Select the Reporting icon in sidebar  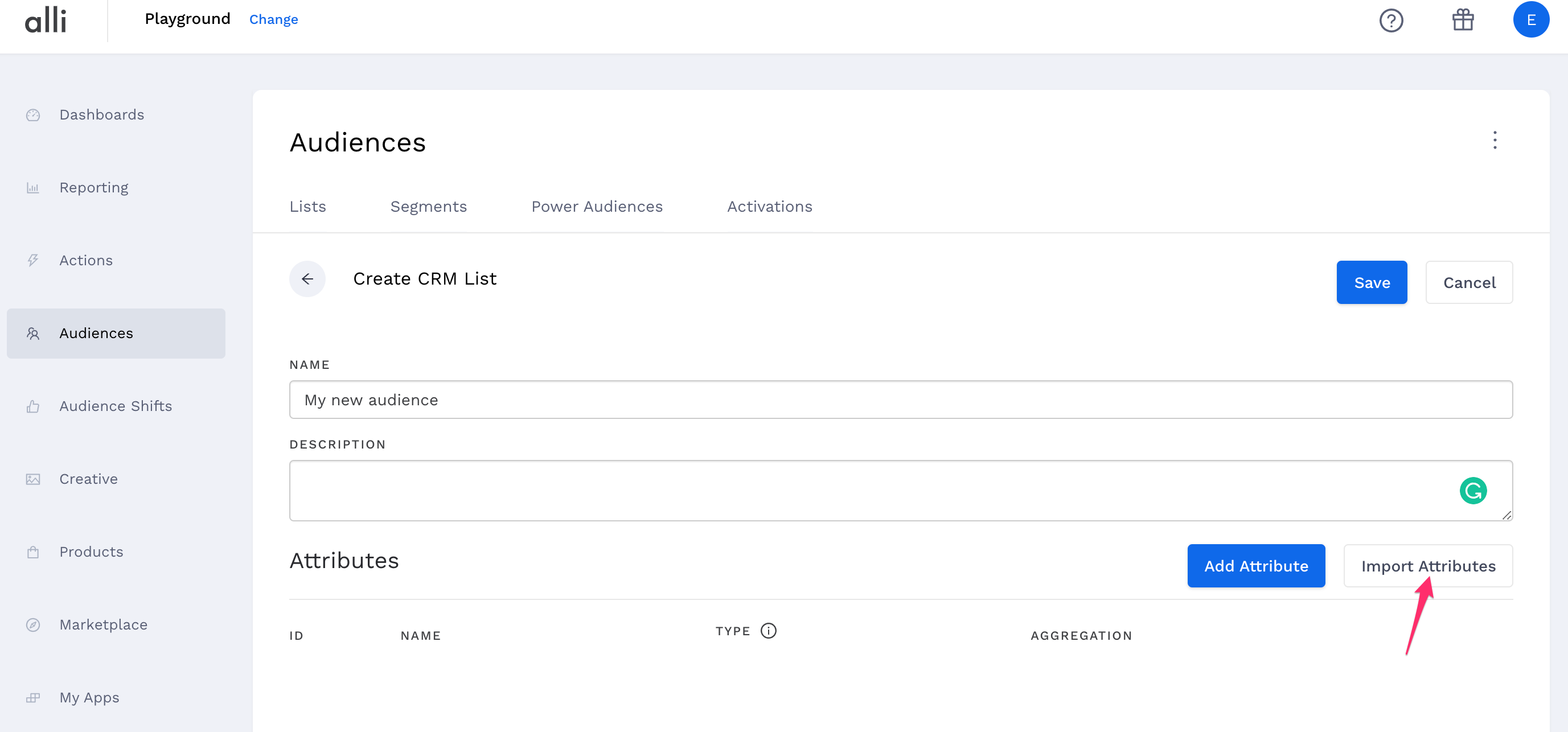coord(33,187)
